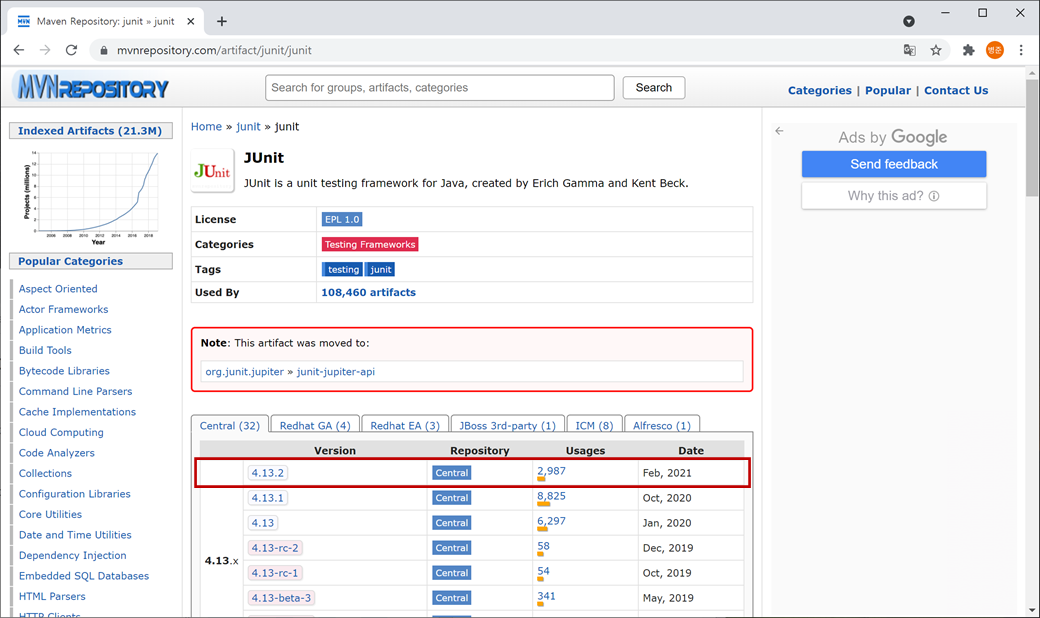Open the Extensions puzzle icon
Viewport: 1040px width, 618px height.
968,50
